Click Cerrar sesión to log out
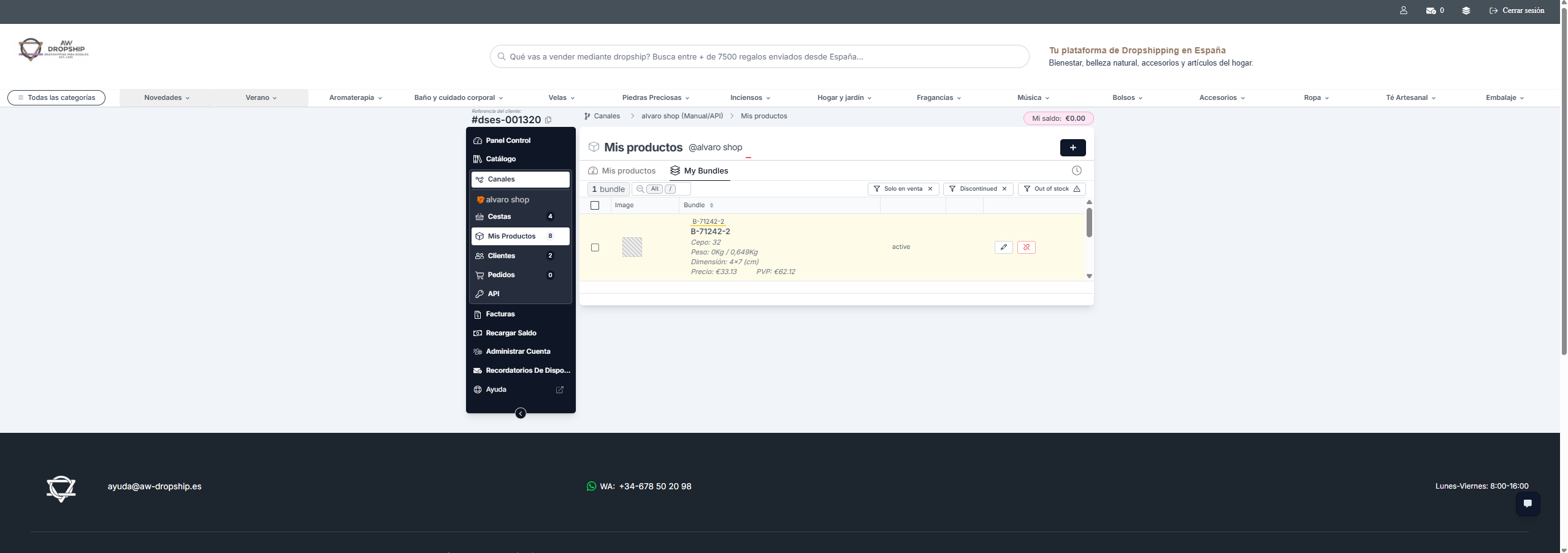This screenshot has width=1568, height=553. [1517, 10]
